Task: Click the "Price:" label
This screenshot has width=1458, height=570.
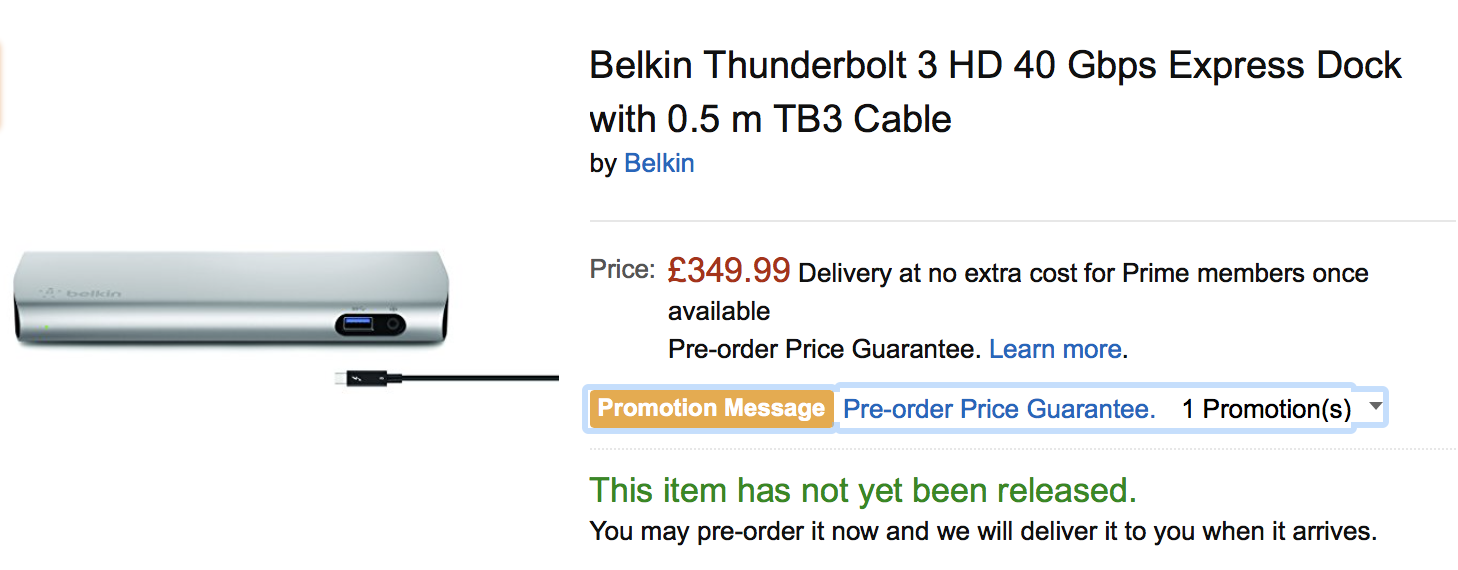Action: tap(622, 270)
